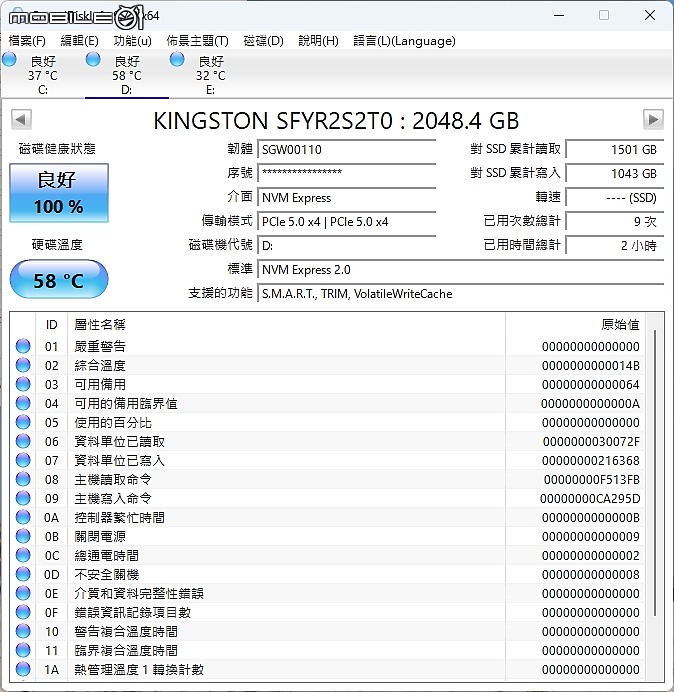
Task: Click the D: drive blue status orb
Action: pos(93,59)
